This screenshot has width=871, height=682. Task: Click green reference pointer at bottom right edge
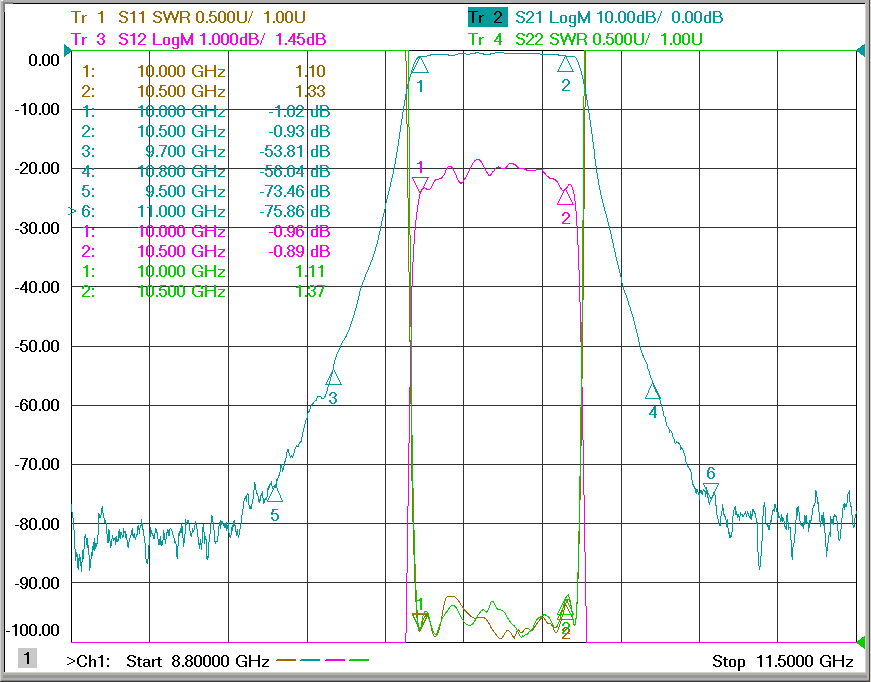[860, 643]
